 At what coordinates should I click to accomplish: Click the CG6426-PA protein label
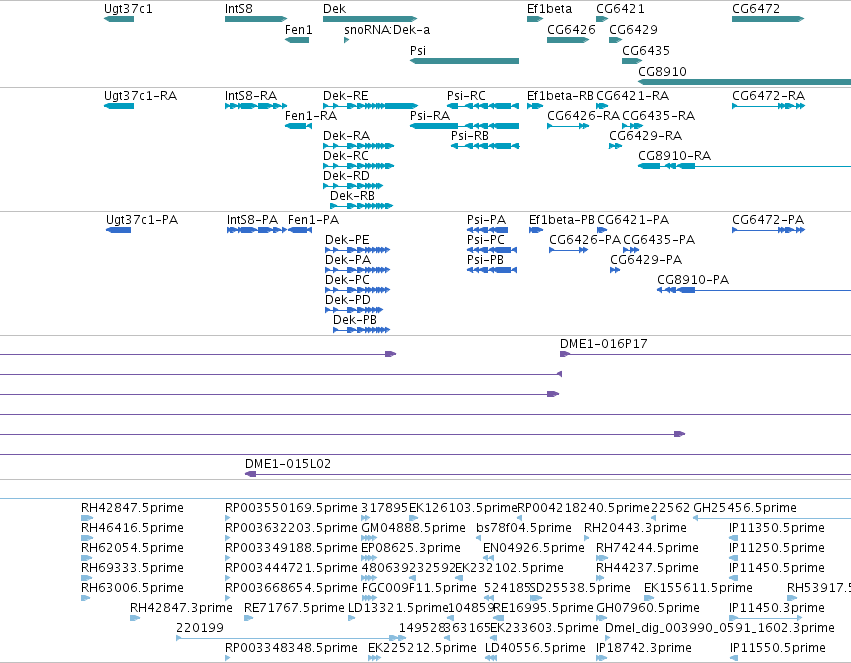(x=585, y=240)
